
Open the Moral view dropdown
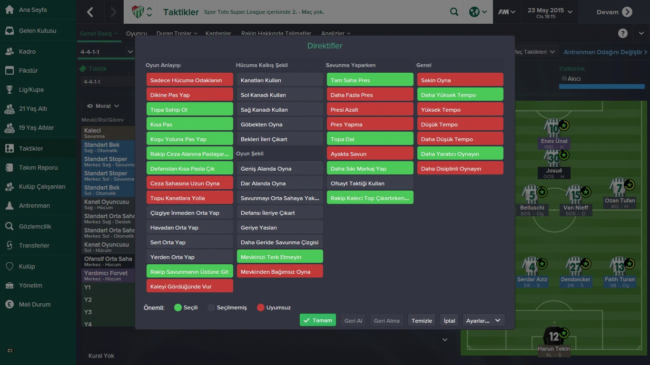pyautogui.click(x=103, y=106)
